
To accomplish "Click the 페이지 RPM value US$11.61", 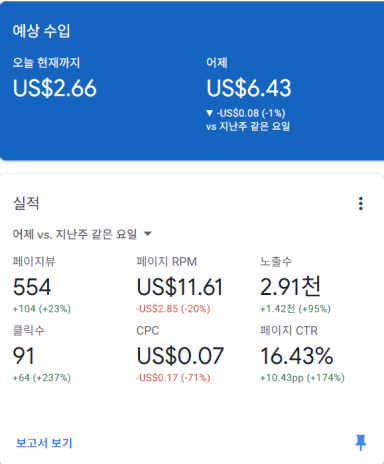I will (x=179, y=287).
